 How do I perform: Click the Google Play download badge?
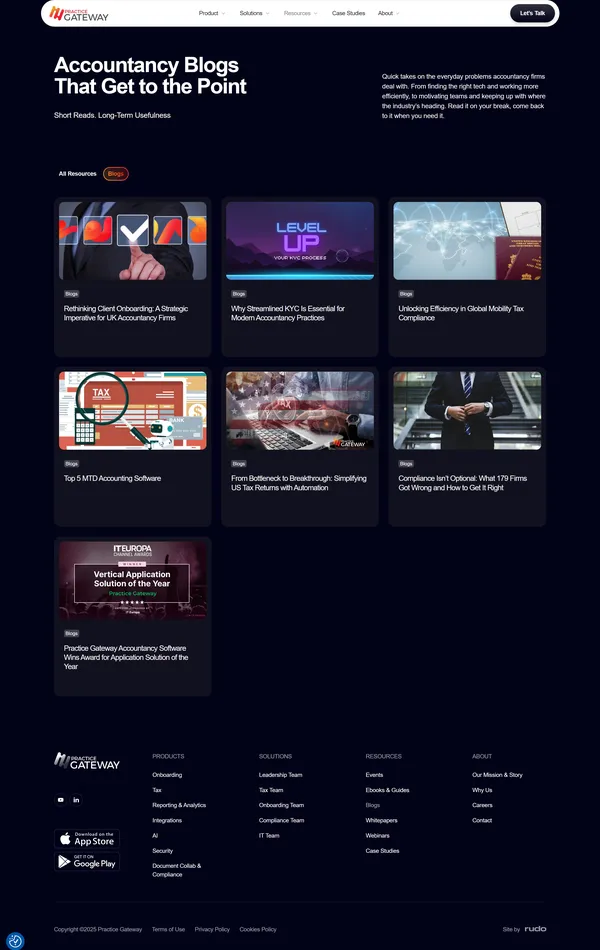tap(86, 861)
